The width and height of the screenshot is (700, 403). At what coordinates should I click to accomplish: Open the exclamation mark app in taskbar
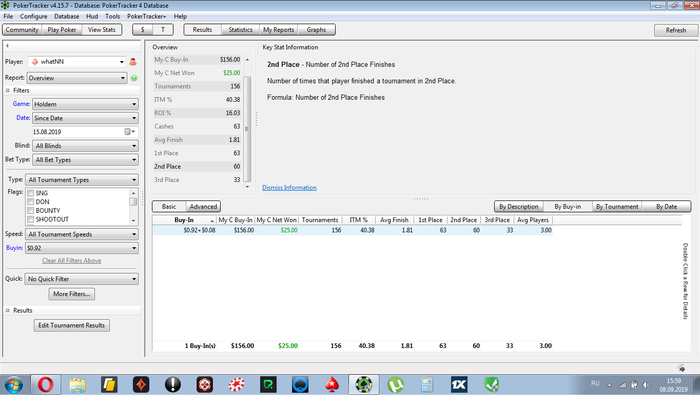[x=173, y=385]
